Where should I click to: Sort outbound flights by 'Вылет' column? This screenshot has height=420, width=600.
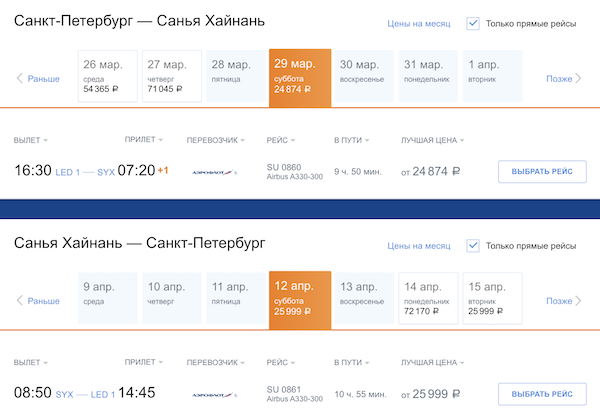pyautogui.click(x=31, y=139)
